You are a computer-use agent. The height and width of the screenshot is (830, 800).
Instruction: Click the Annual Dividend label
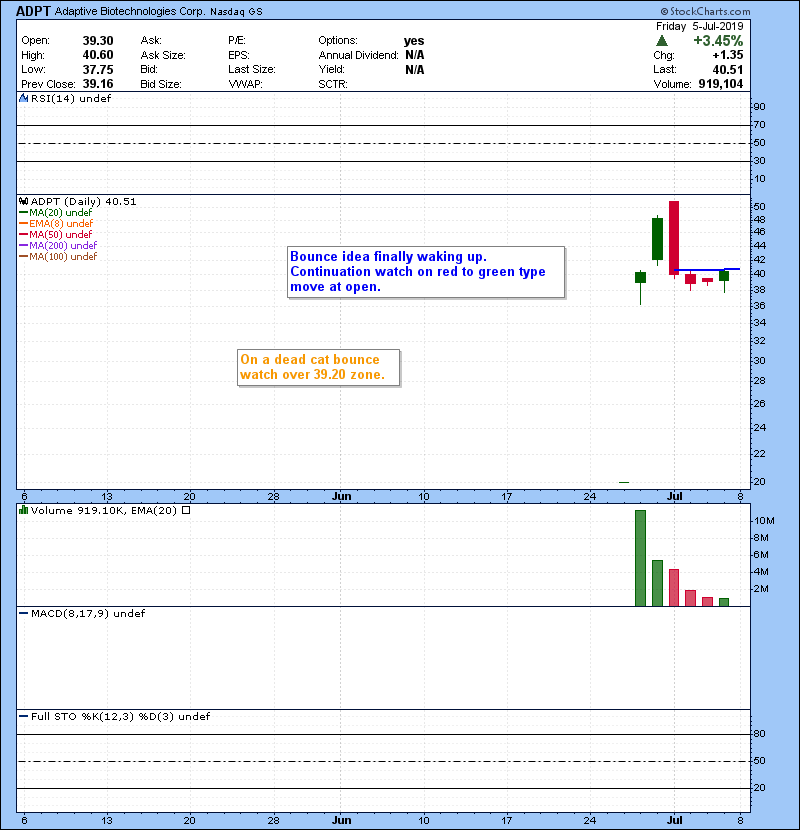click(x=358, y=55)
